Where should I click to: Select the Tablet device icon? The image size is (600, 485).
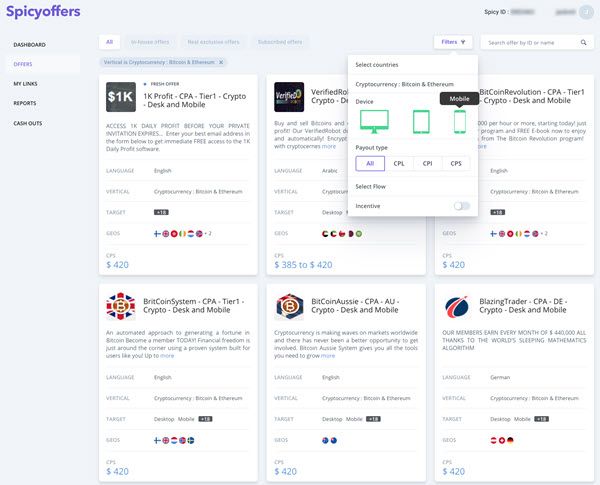pos(421,122)
